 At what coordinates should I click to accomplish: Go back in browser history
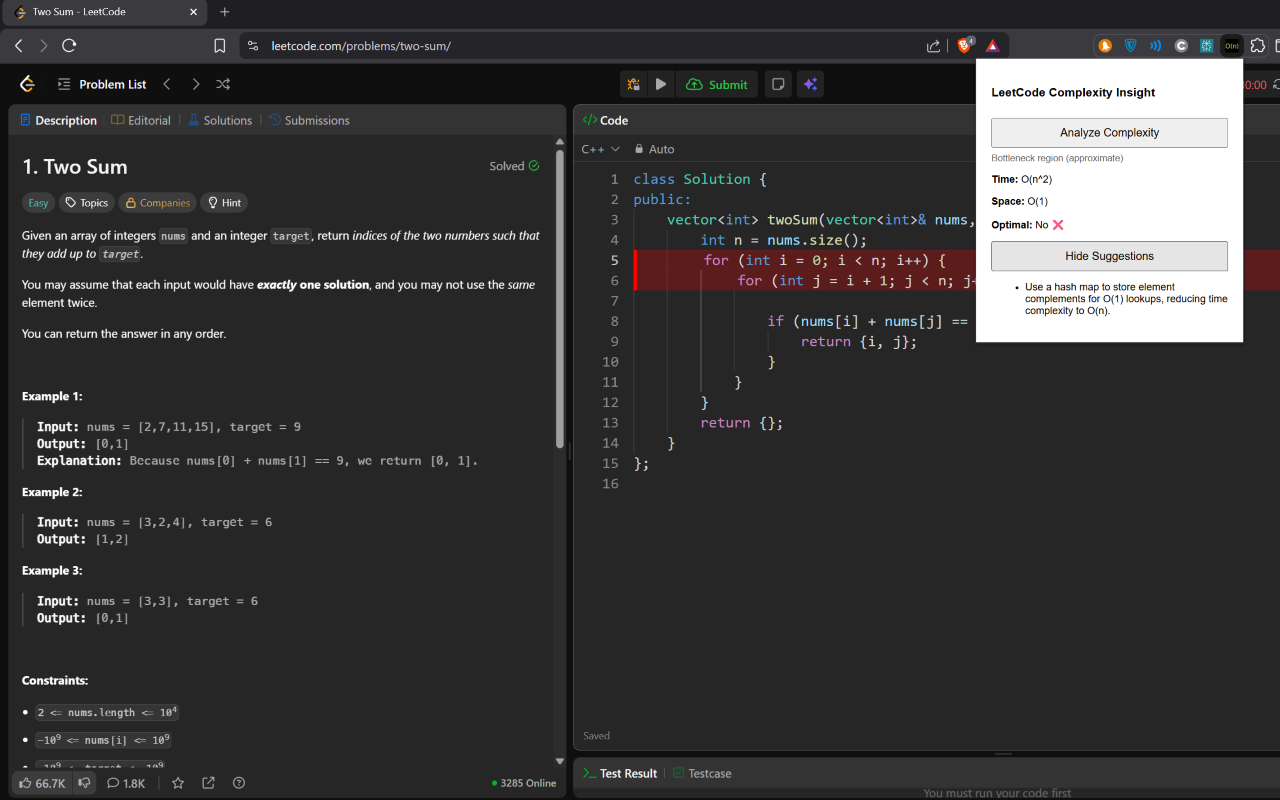[x=18, y=45]
